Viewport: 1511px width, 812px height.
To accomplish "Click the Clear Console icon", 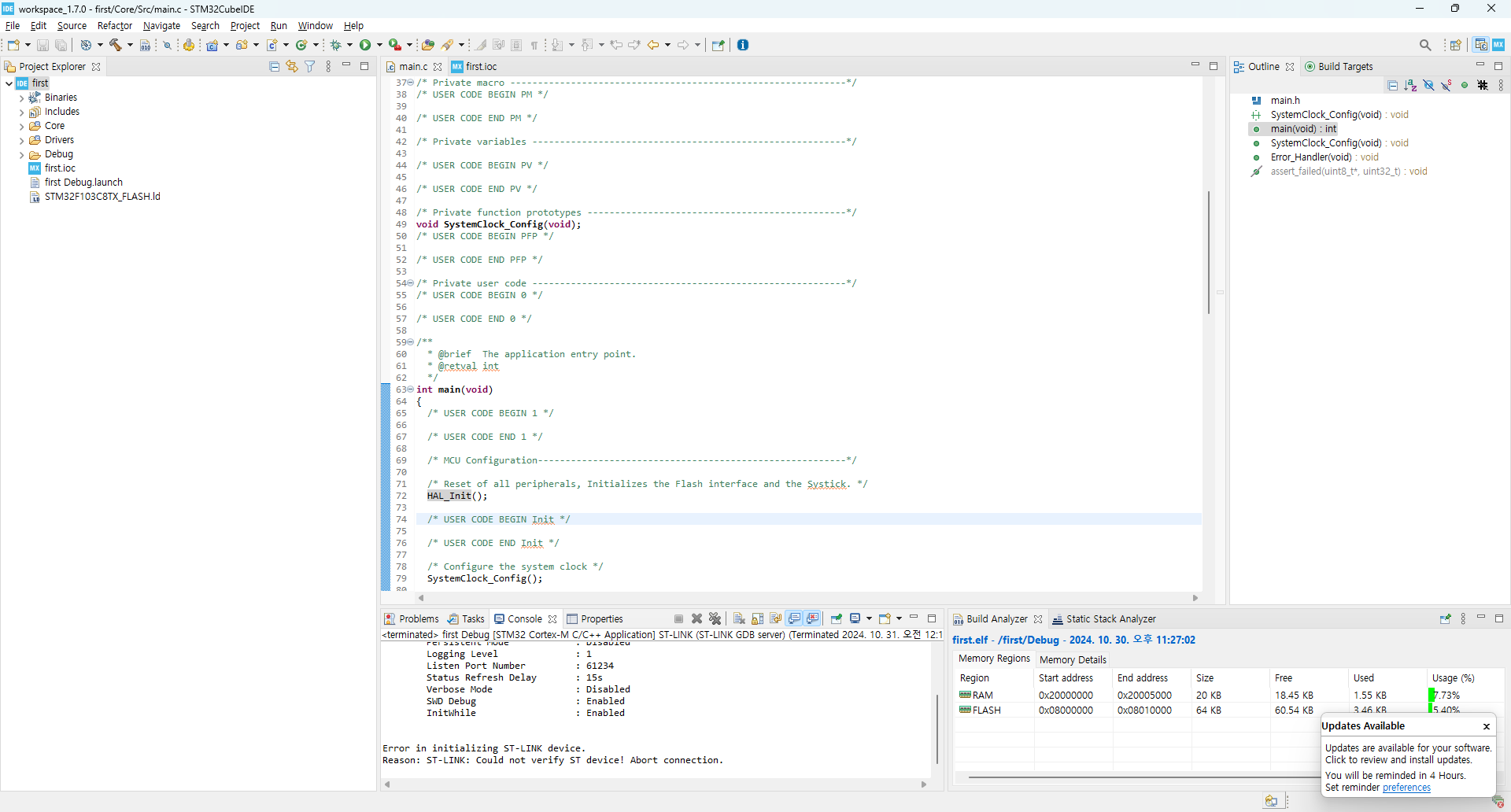I will tap(739, 619).
